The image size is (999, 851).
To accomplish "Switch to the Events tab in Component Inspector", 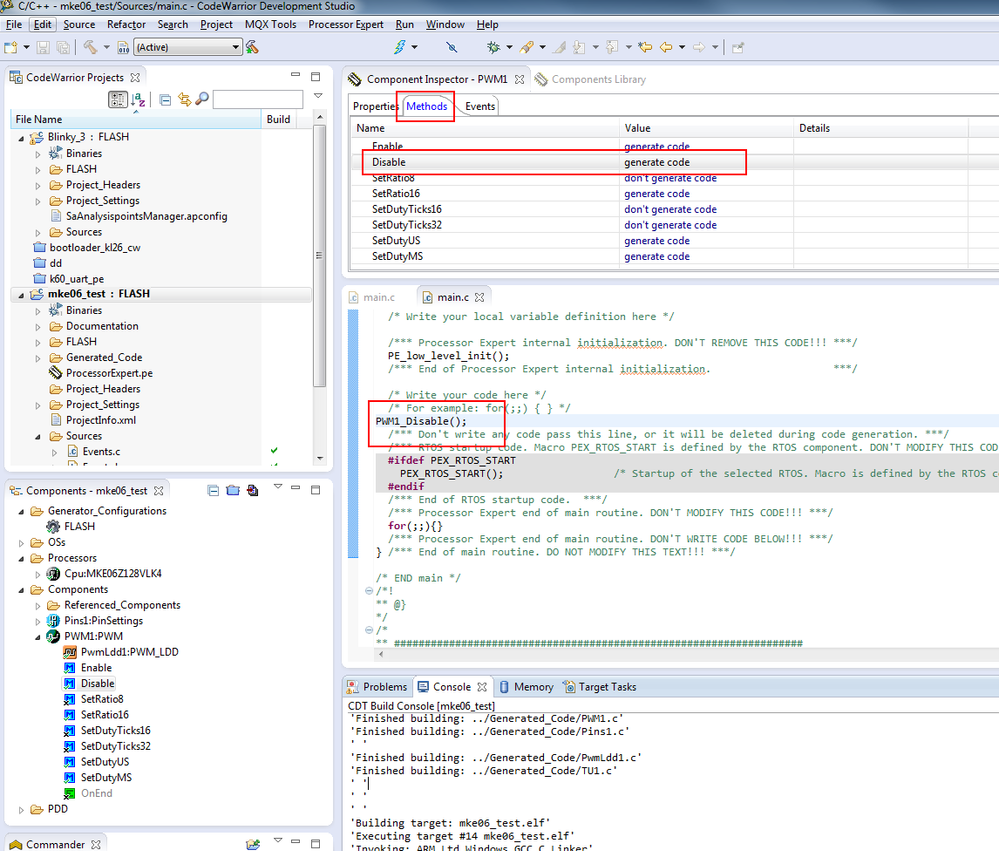I will (x=480, y=106).
